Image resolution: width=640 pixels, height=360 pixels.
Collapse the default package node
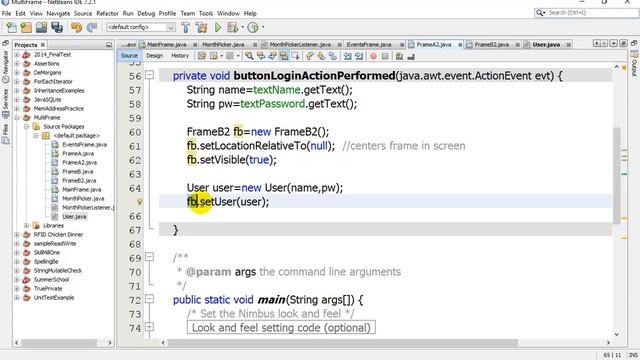coord(36,136)
